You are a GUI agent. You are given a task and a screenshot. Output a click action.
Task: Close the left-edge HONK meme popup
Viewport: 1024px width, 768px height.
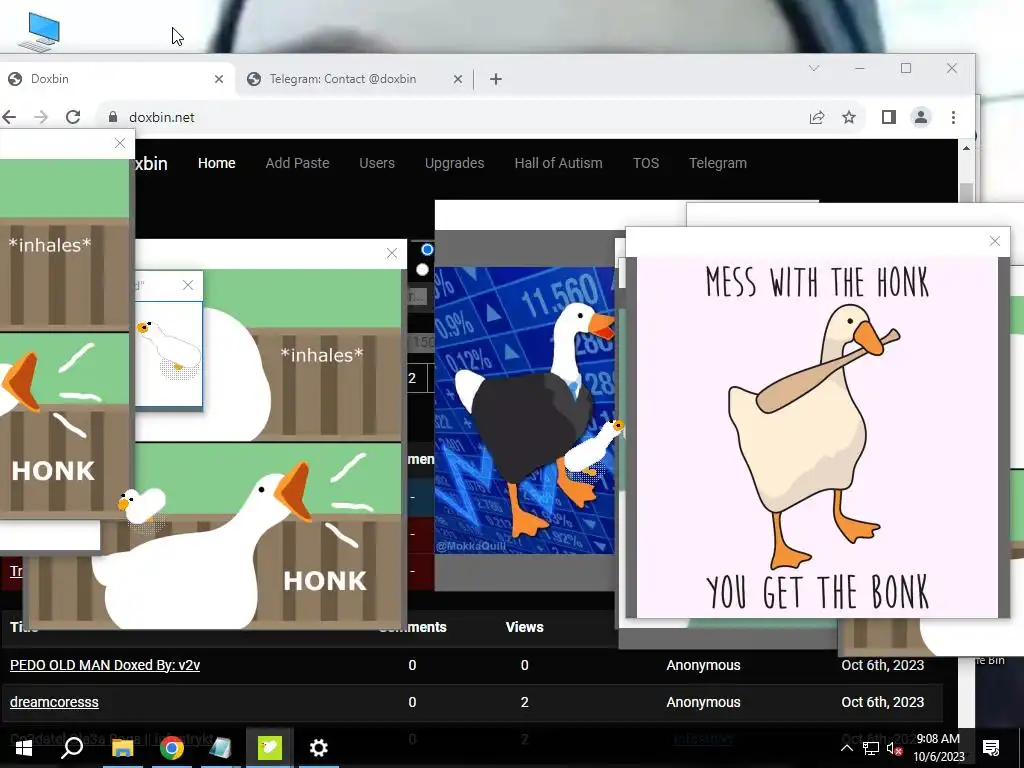[120, 143]
